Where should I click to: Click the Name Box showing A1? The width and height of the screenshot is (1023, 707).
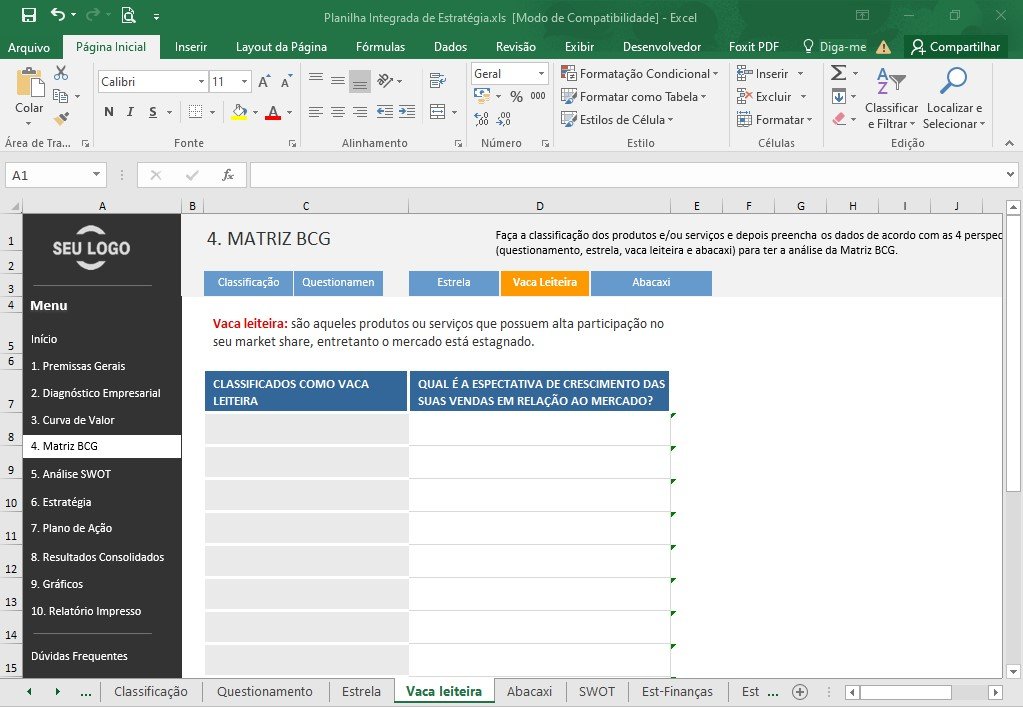pyautogui.click(x=55, y=175)
